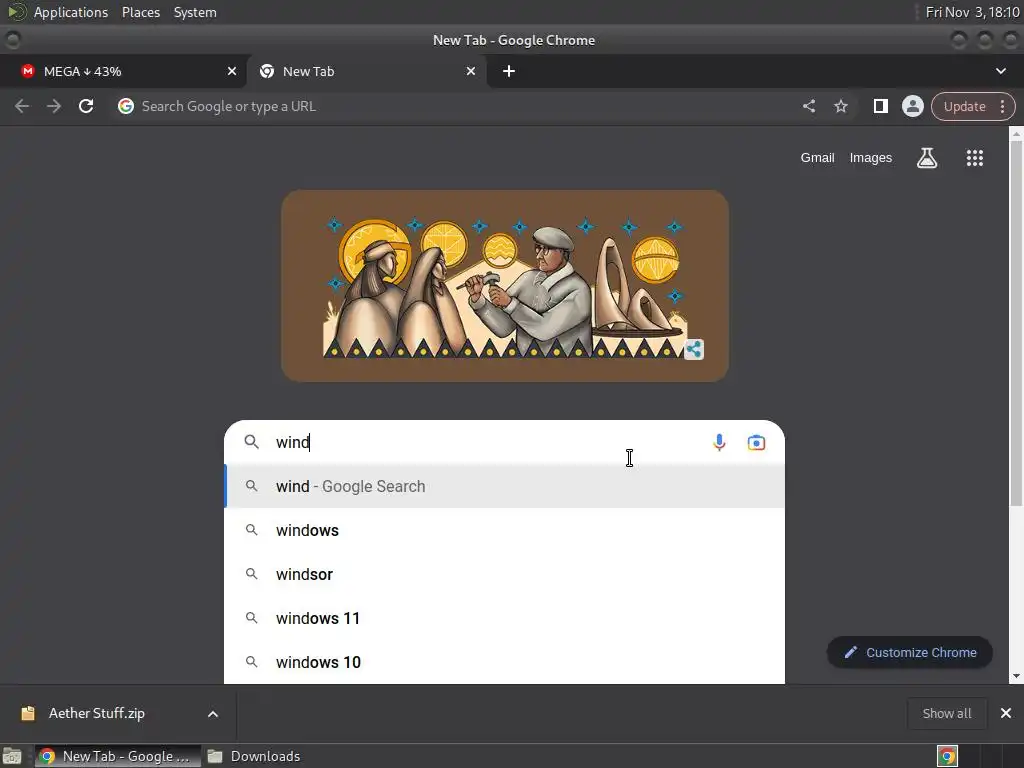Choose the 'windows' suggestion

click(x=504, y=530)
